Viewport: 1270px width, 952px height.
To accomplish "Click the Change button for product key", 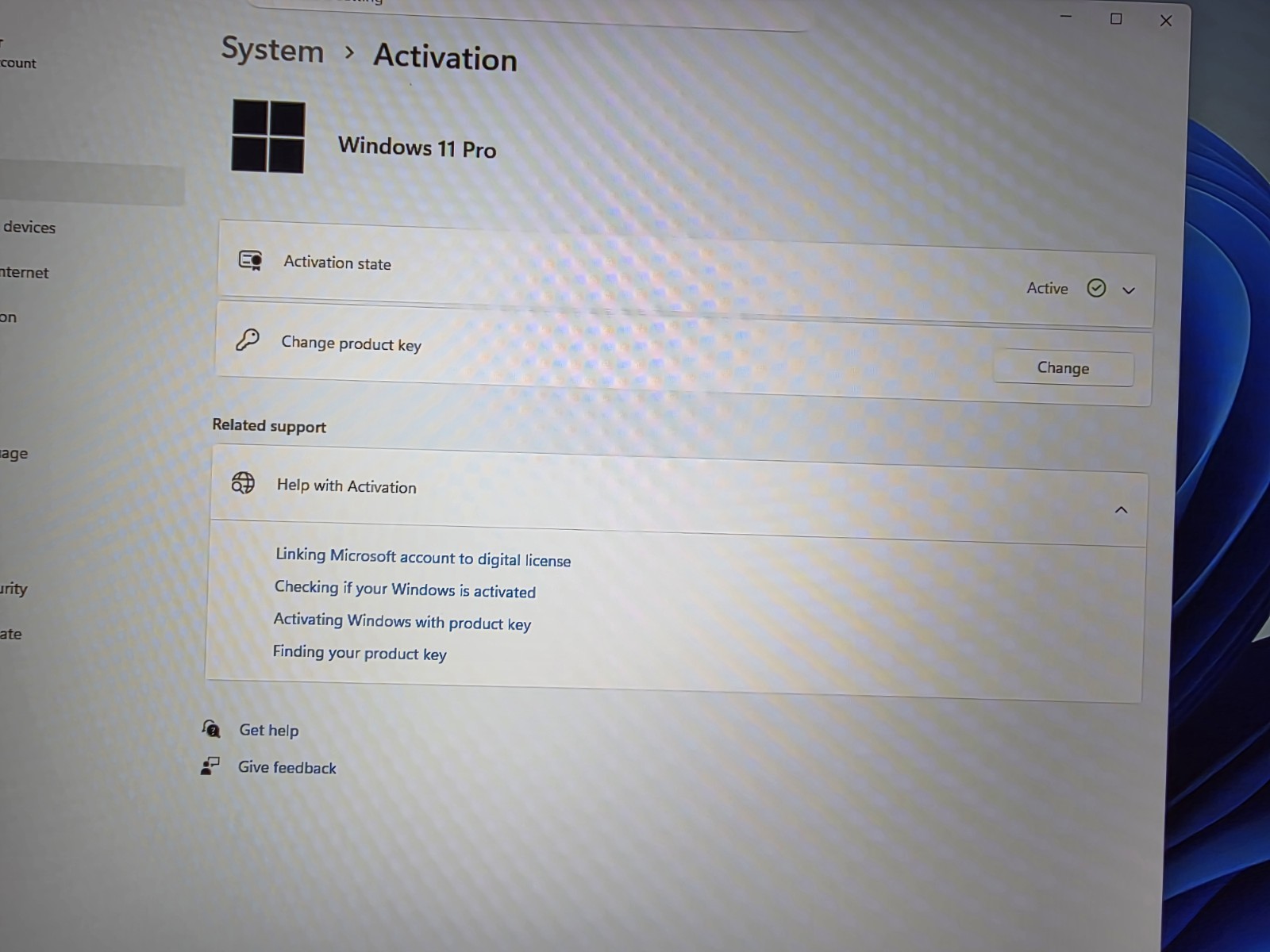I will 1063,368.
